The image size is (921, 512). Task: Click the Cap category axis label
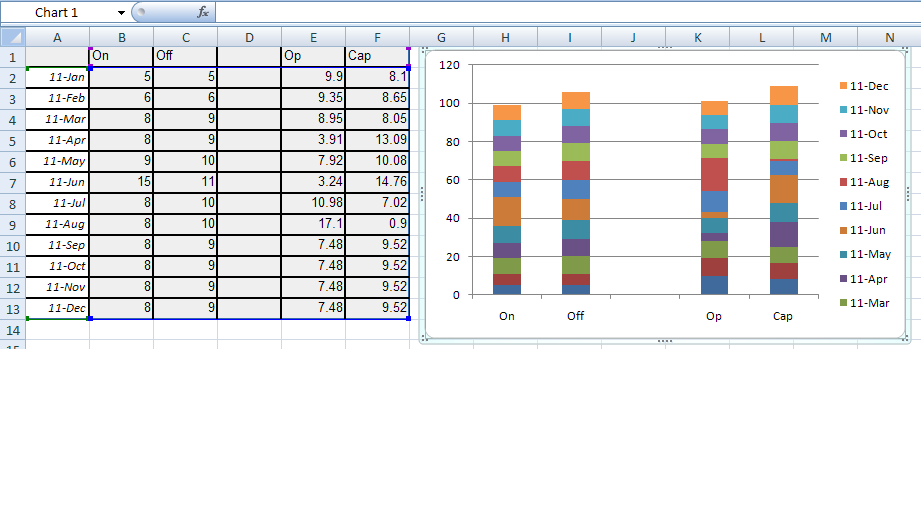tap(783, 316)
